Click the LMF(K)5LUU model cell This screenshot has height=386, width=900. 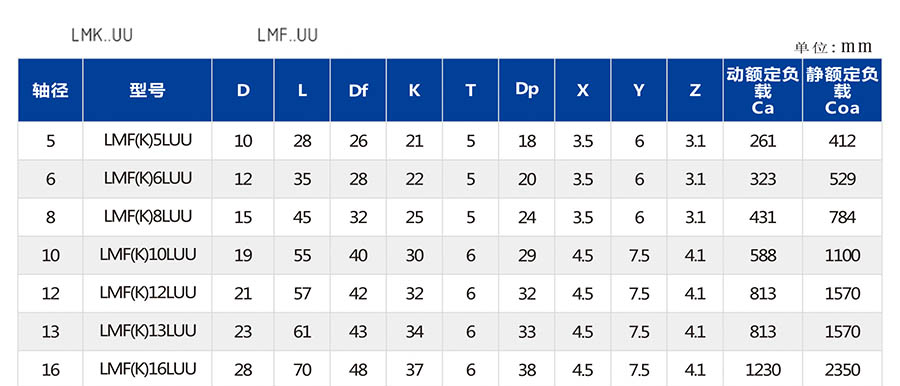point(148,140)
